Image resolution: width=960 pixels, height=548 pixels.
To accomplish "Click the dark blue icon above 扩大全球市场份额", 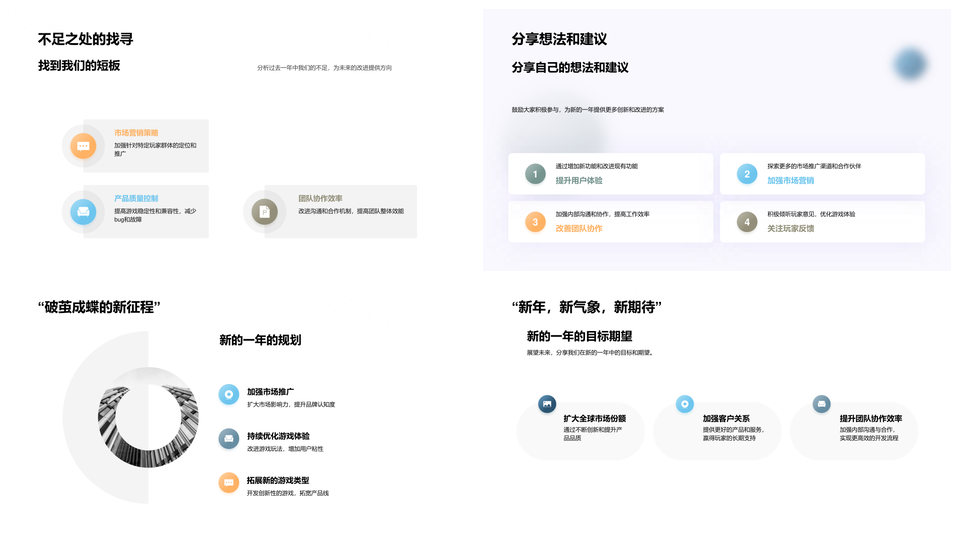I will pyautogui.click(x=547, y=404).
